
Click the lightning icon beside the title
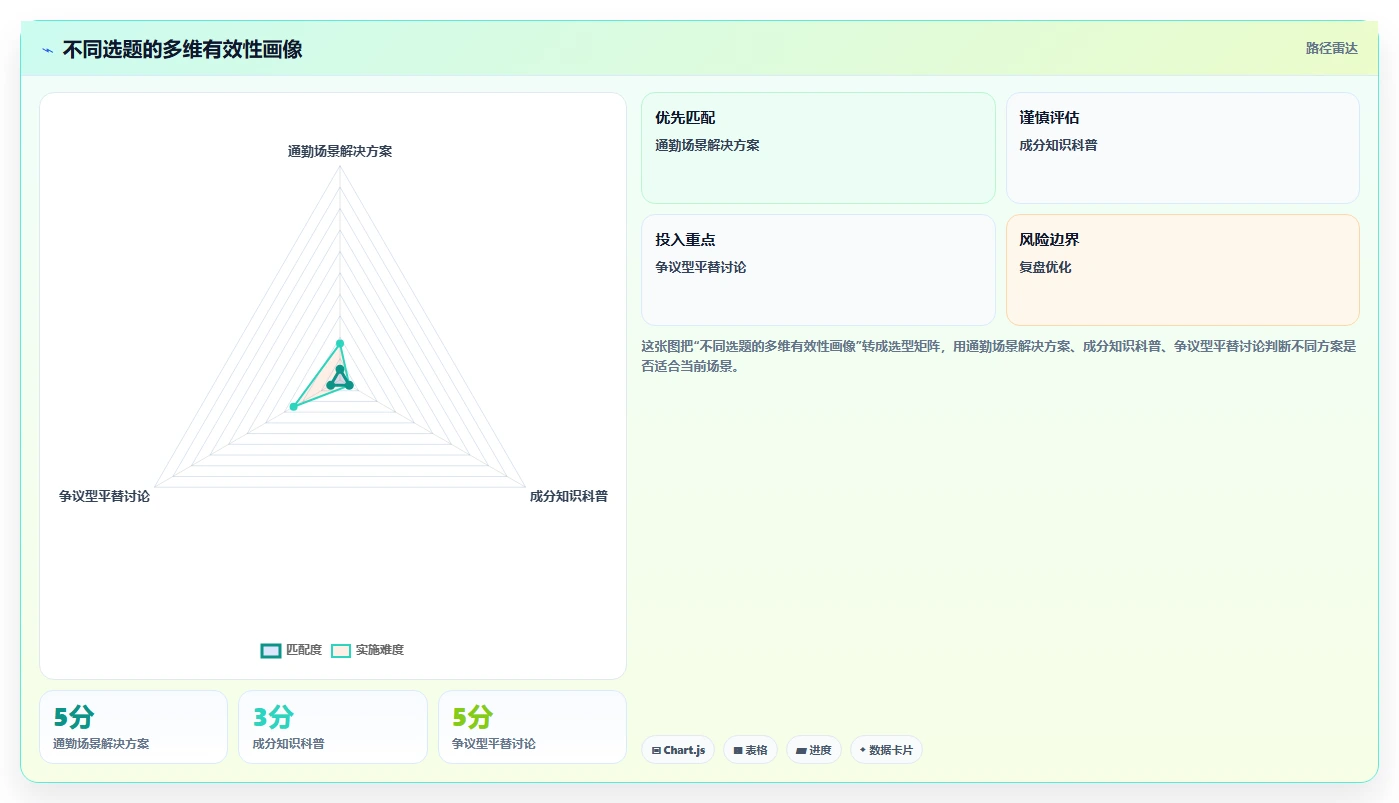click(47, 49)
